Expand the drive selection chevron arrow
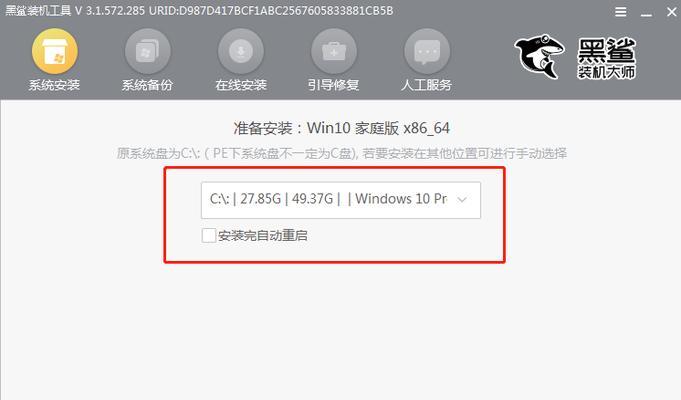This screenshot has height=400, width=681. click(x=462, y=200)
